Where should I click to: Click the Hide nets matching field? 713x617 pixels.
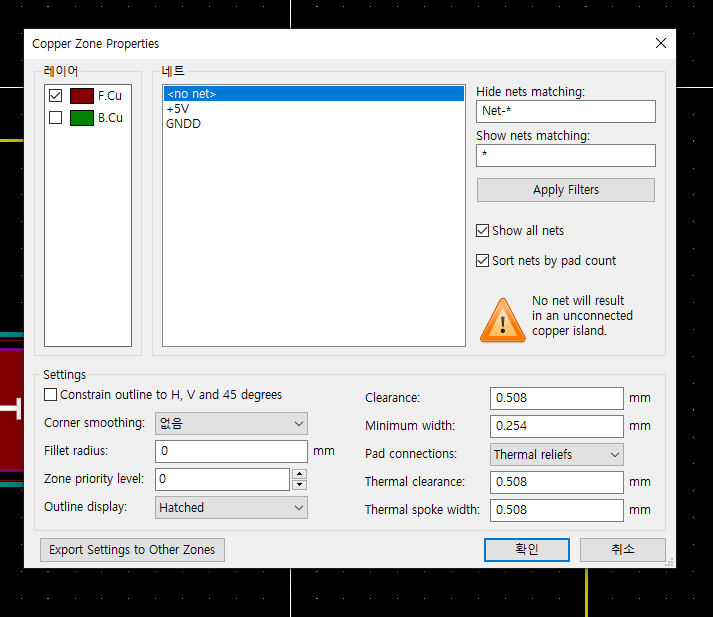tap(566, 111)
